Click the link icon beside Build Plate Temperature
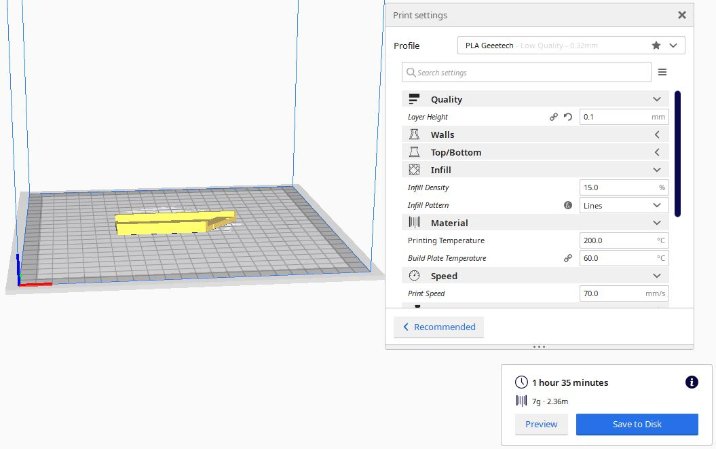 click(x=567, y=258)
